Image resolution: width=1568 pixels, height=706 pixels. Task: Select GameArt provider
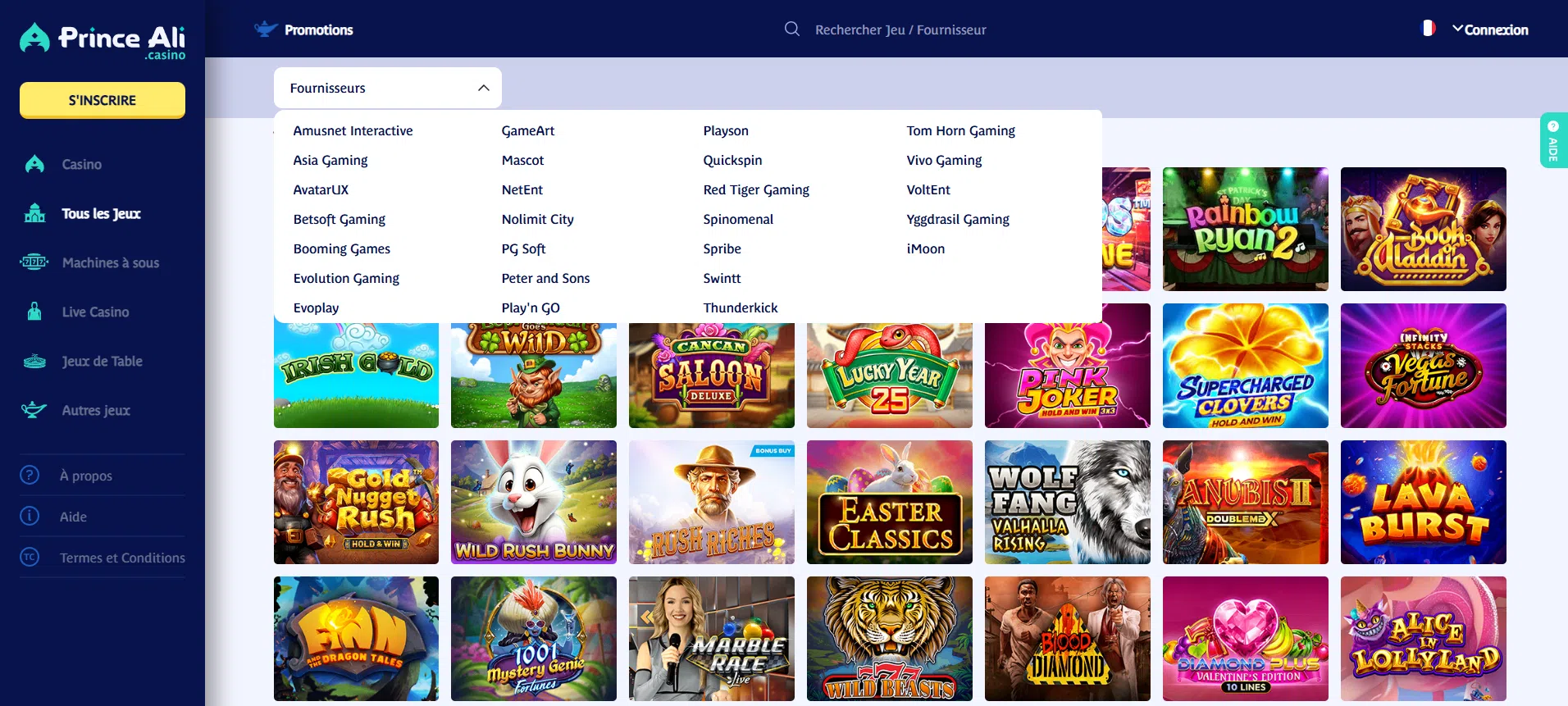528,130
